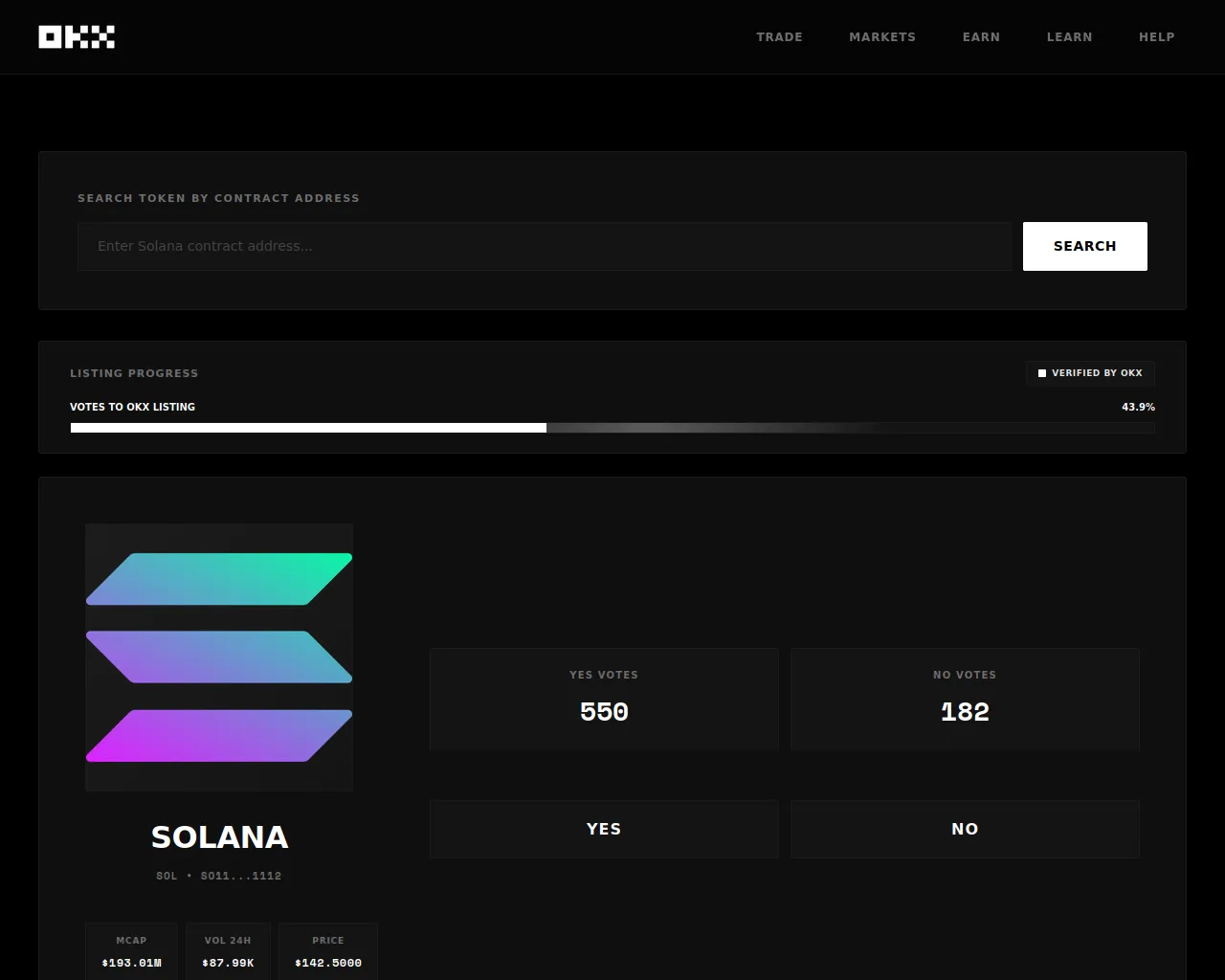Select the Solana token name heading
This screenshot has width=1225, height=980.
pos(219,837)
